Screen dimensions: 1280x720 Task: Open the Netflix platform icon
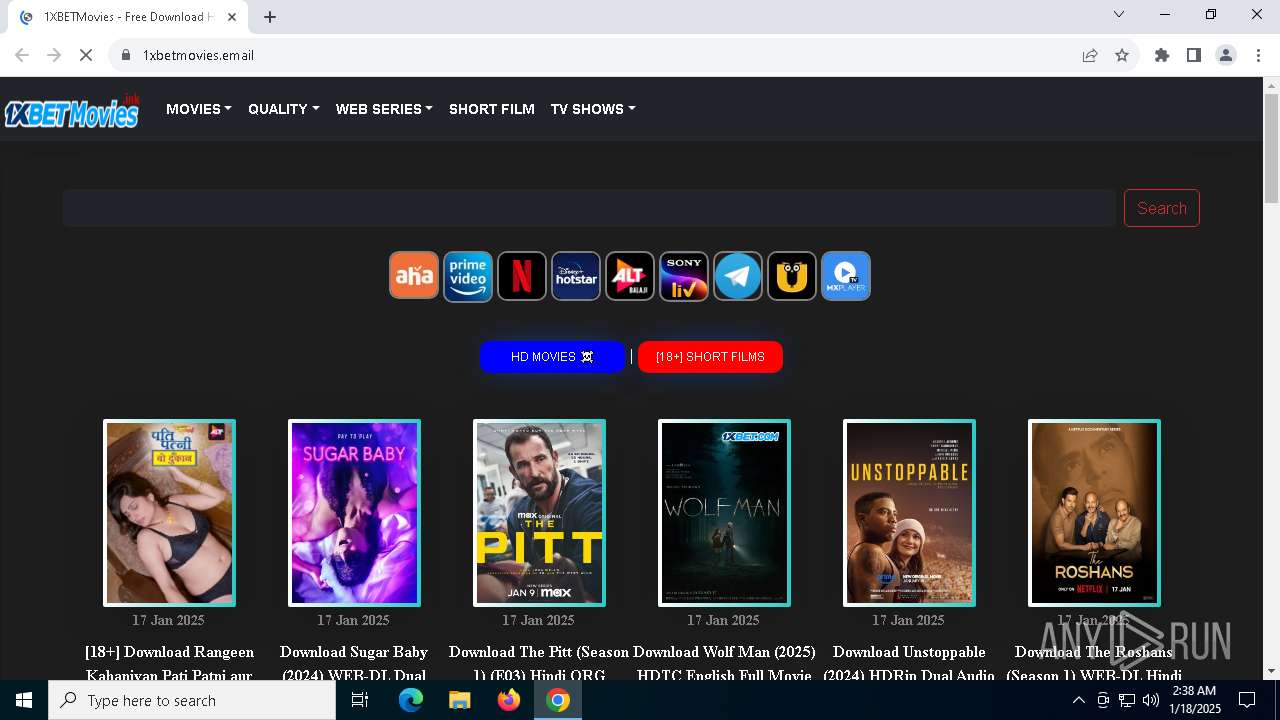522,276
